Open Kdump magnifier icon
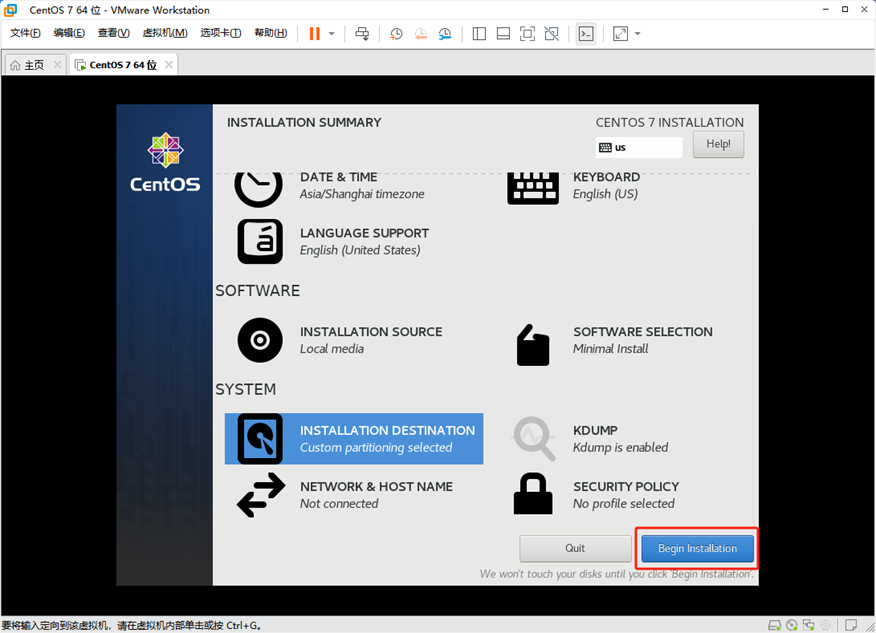The width and height of the screenshot is (876, 633). 534,439
